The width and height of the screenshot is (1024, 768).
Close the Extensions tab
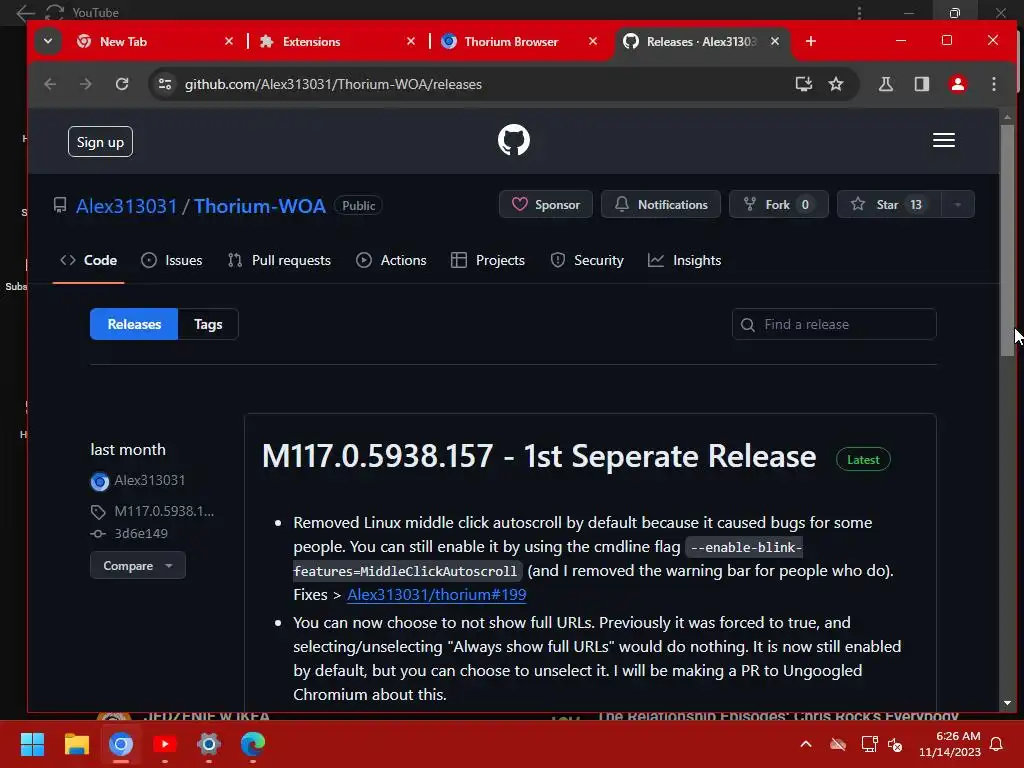tap(411, 41)
